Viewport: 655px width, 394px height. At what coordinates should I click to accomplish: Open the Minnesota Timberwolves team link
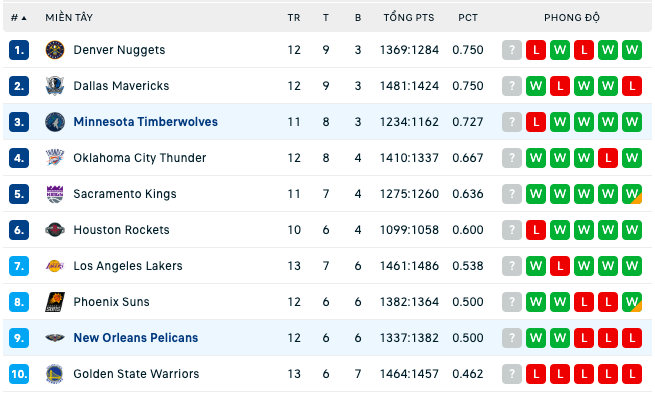coord(145,122)
